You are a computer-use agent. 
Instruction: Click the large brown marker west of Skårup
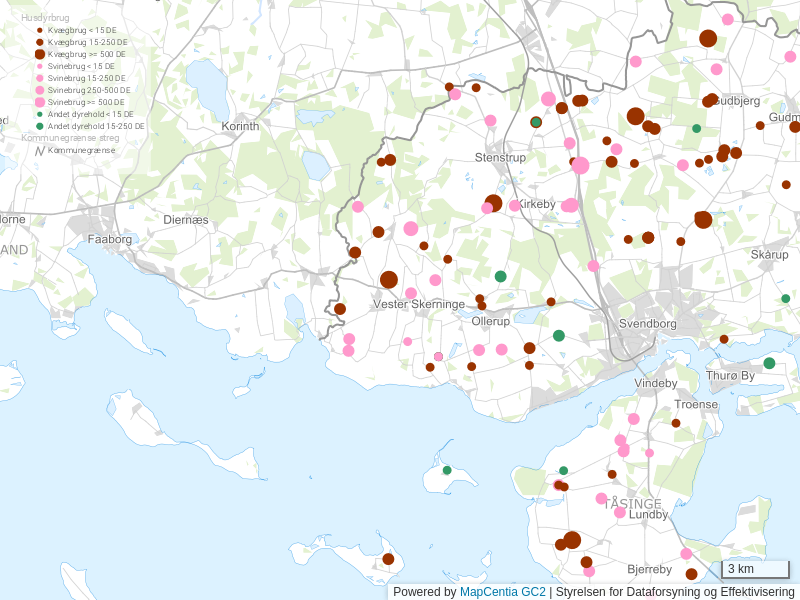click(703, 219)
